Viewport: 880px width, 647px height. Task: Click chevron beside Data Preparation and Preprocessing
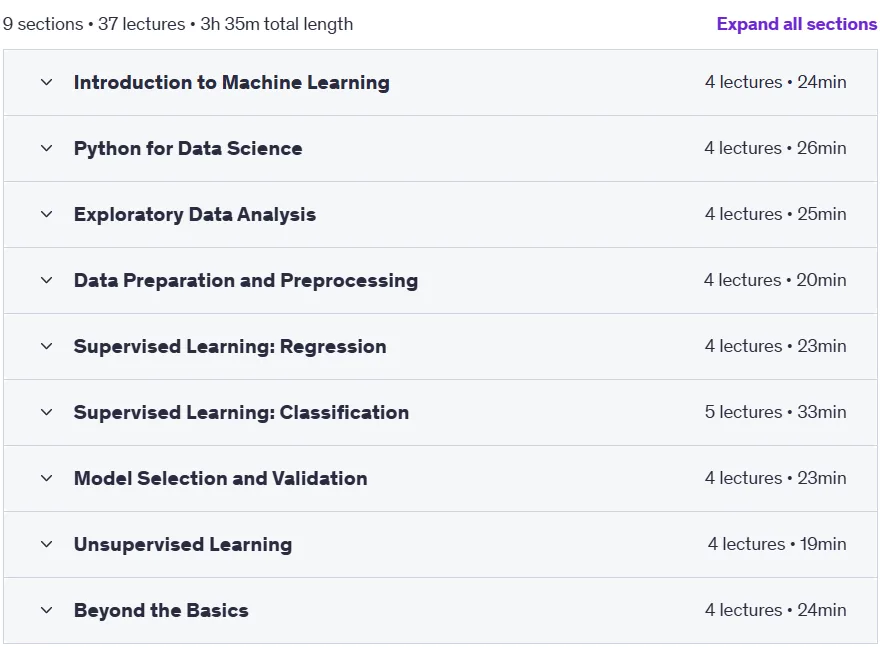(47, 281)
